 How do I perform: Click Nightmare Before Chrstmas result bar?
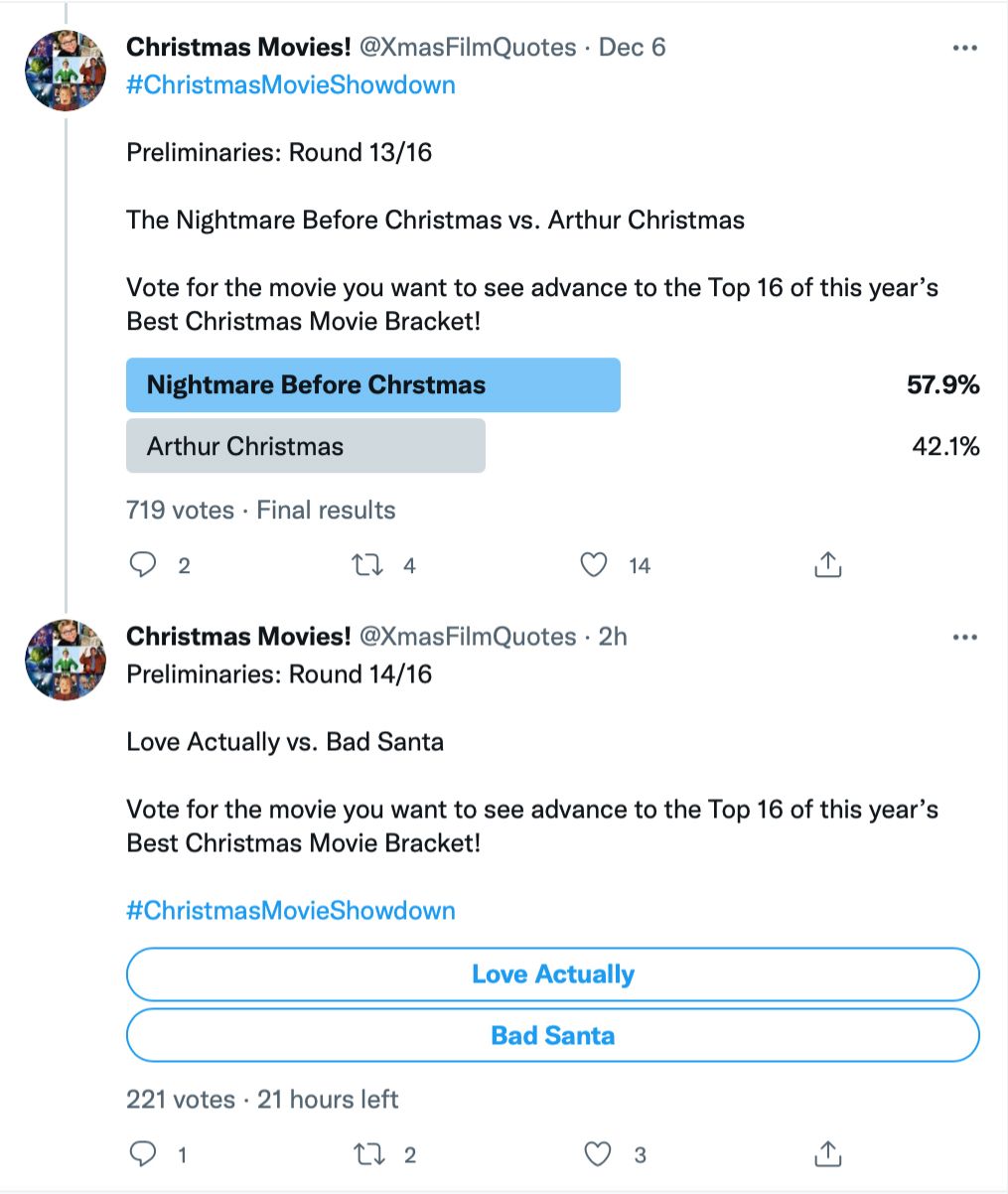click(372, 385)
